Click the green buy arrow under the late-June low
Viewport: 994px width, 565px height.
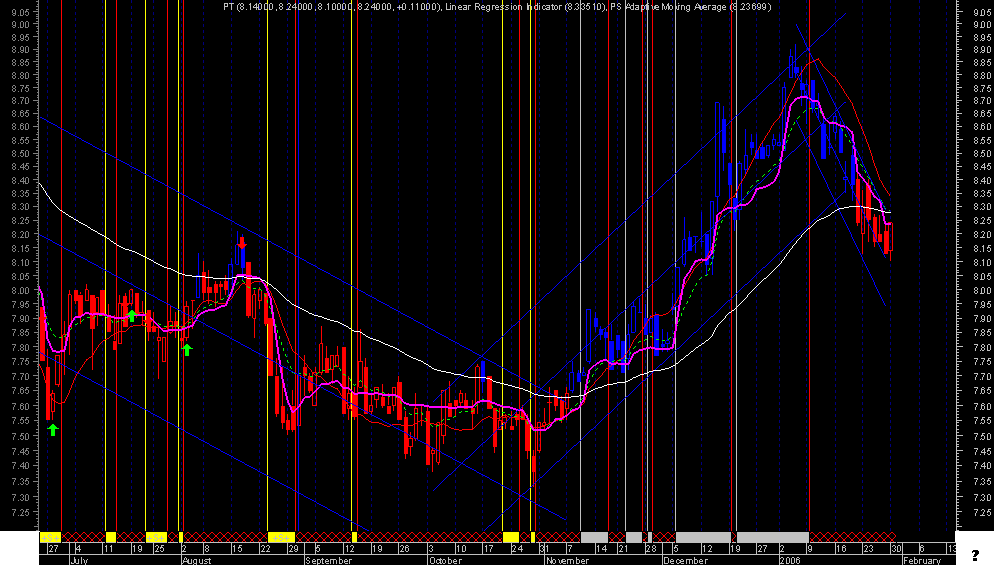pos(53,430)
